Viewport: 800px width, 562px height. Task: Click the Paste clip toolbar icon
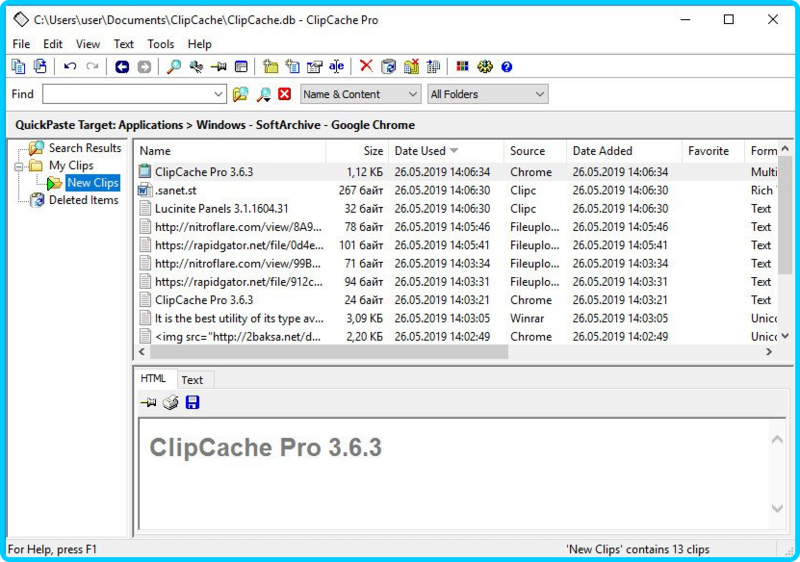point(40,66)
